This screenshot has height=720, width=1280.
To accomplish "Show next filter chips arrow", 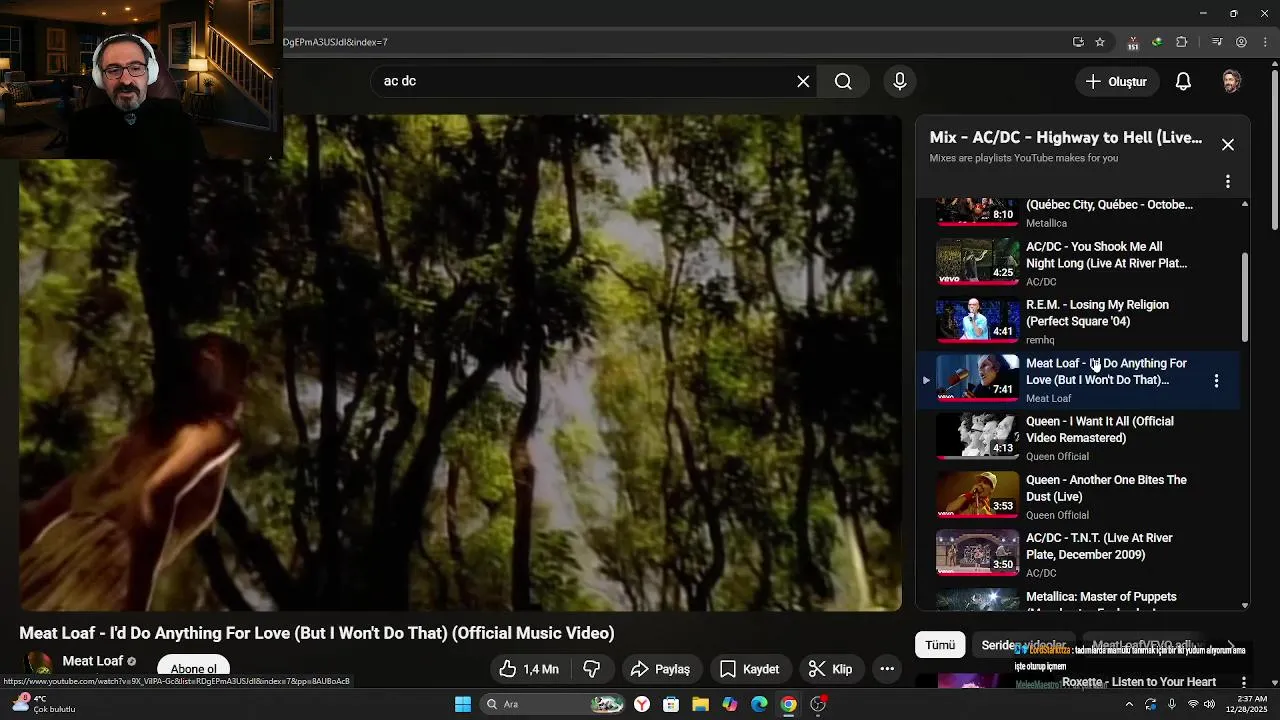I will click(1231, 645).
